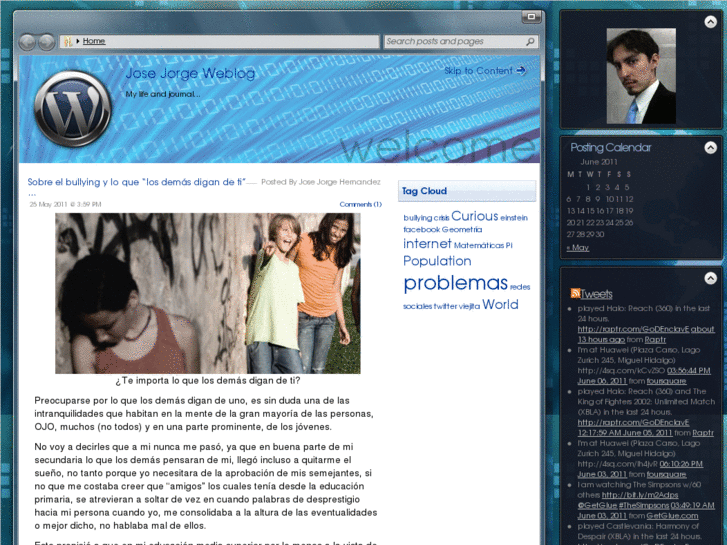
Task: Open the 03:56:44 PM June 06 timestamp
Action: pyautogui.click(x=689, y=371)
